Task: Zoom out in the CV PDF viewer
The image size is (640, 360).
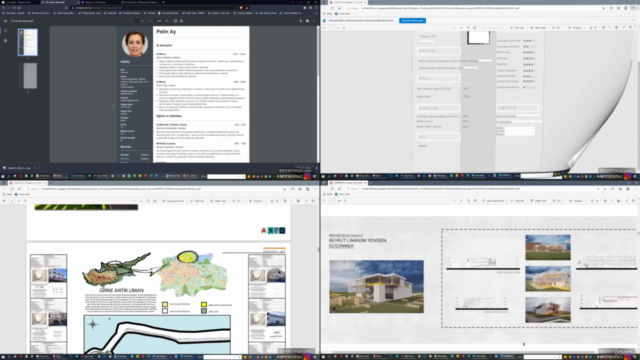Action: (151, 21)
